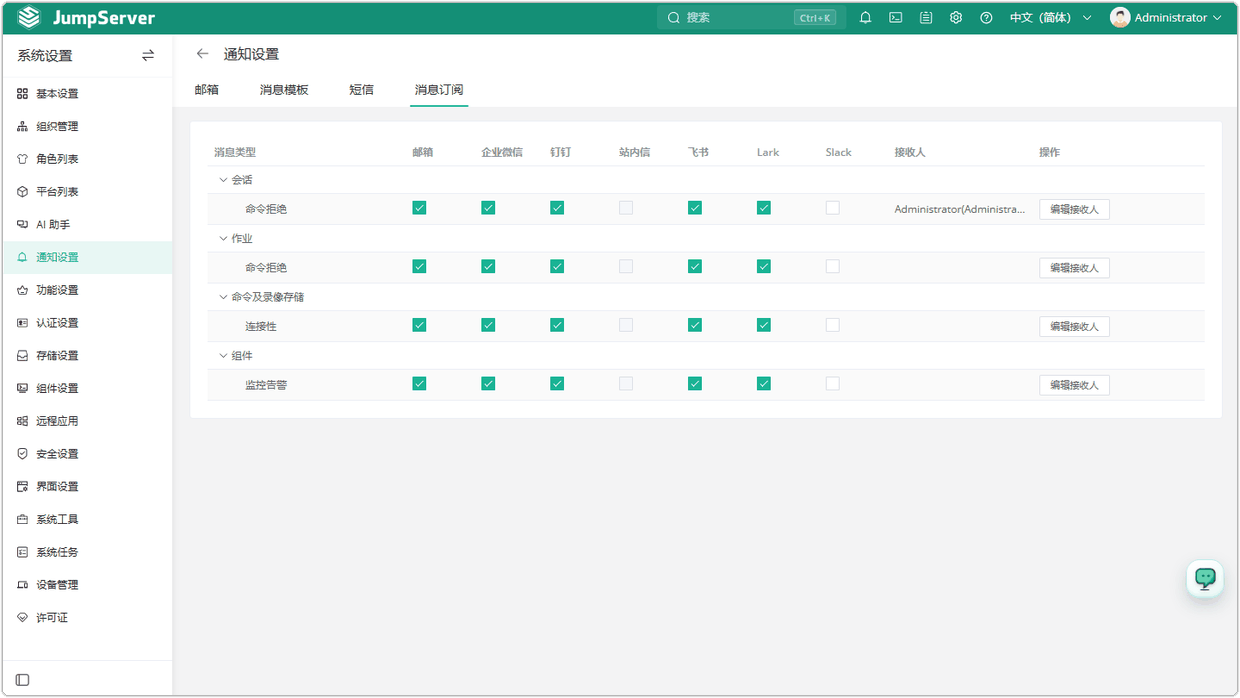This screenshot has width=1240, height=698.
Task: Edit receivers for 监控告警
Action: pos(1074,385)
